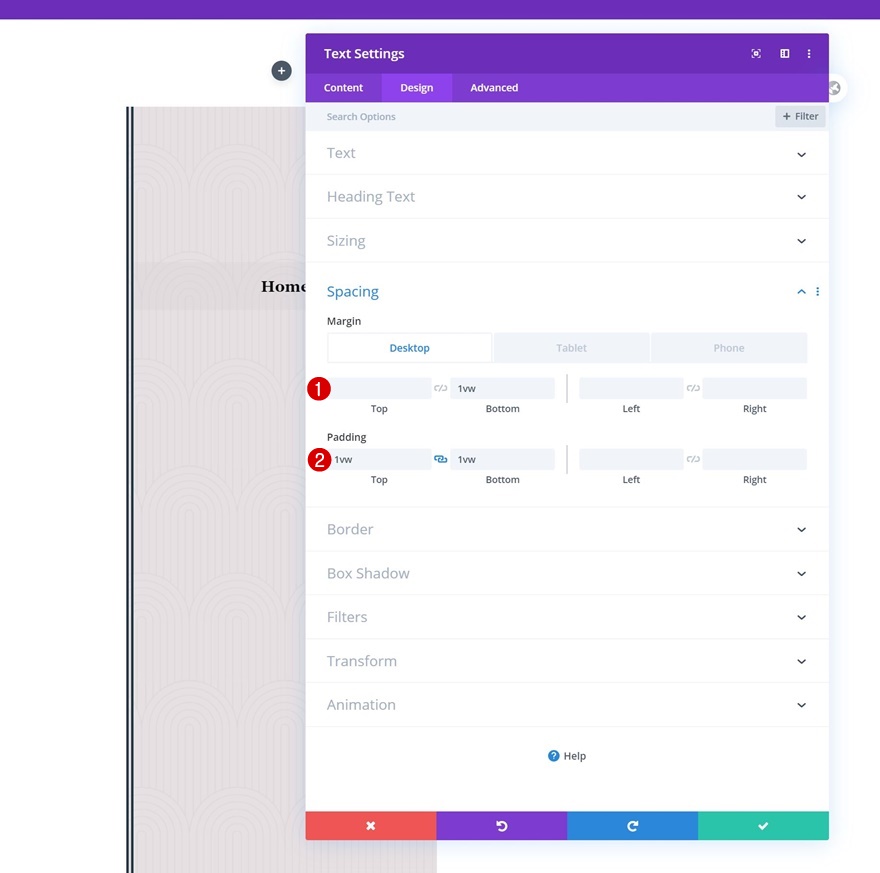880x873 pixels.
Task: Click the padding Top 1vw field
Action: (379, 459)
